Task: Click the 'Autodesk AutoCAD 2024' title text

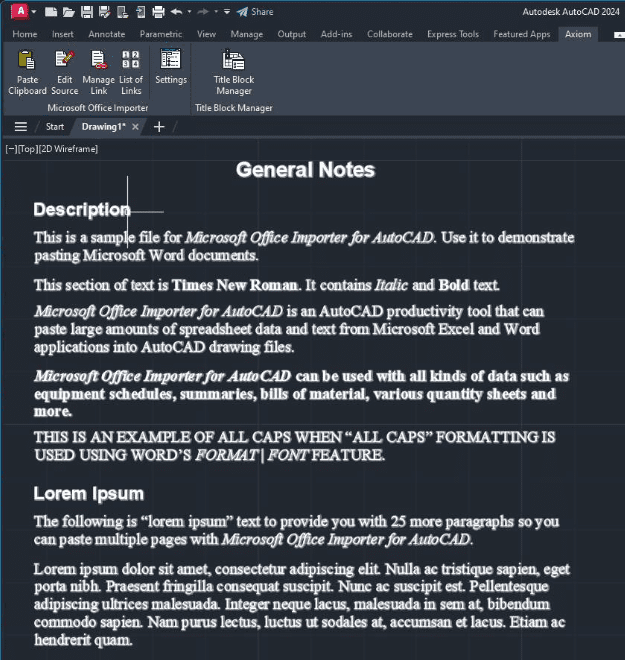Action: (571, 12)
